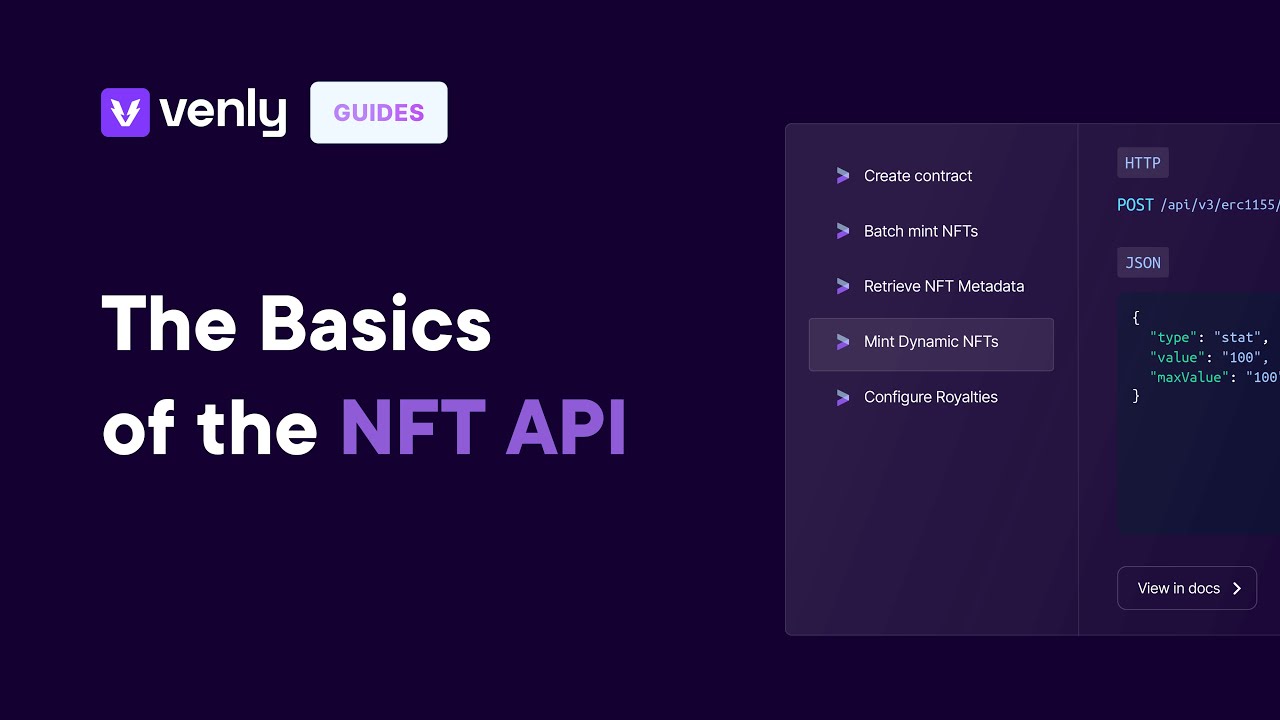
Task: Click the "maxValue" line in JSON
Action: click(1215, 377)
